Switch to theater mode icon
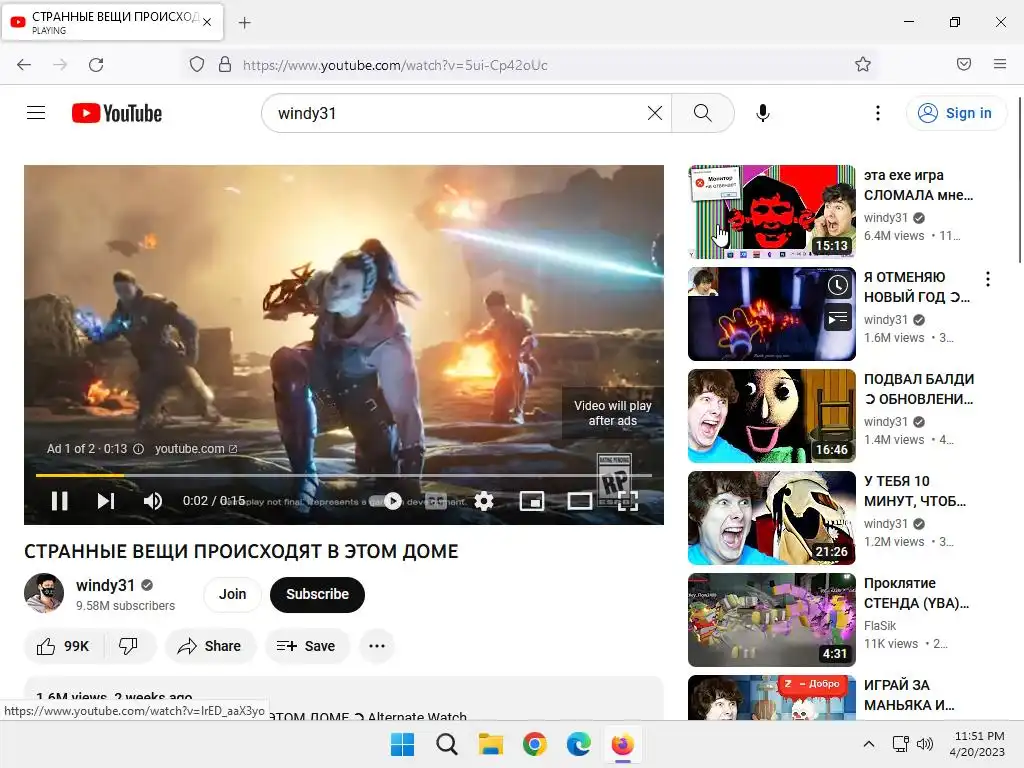This screenshot has height=768, width=1024. (579, 501)
